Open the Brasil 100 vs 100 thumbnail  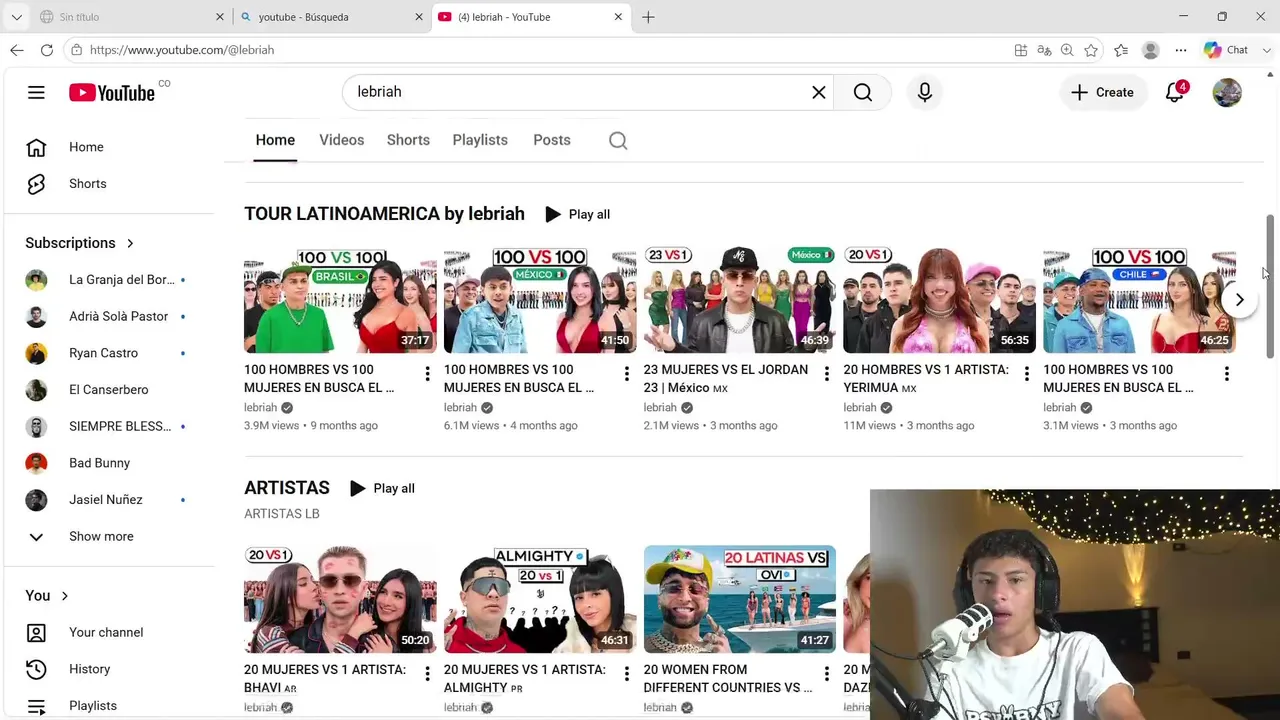point(340,300)
